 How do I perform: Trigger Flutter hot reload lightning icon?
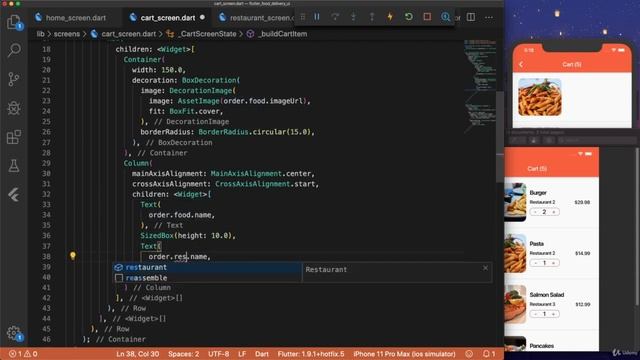(390, 17)
